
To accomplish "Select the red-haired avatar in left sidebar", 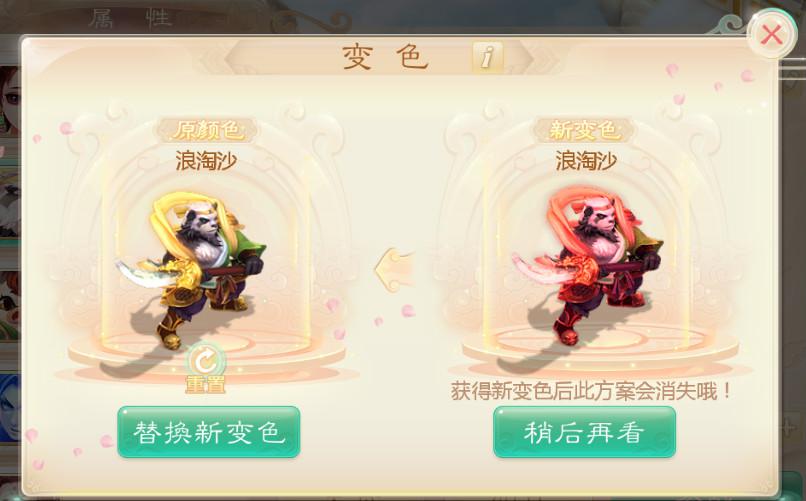I will [9, 308].
